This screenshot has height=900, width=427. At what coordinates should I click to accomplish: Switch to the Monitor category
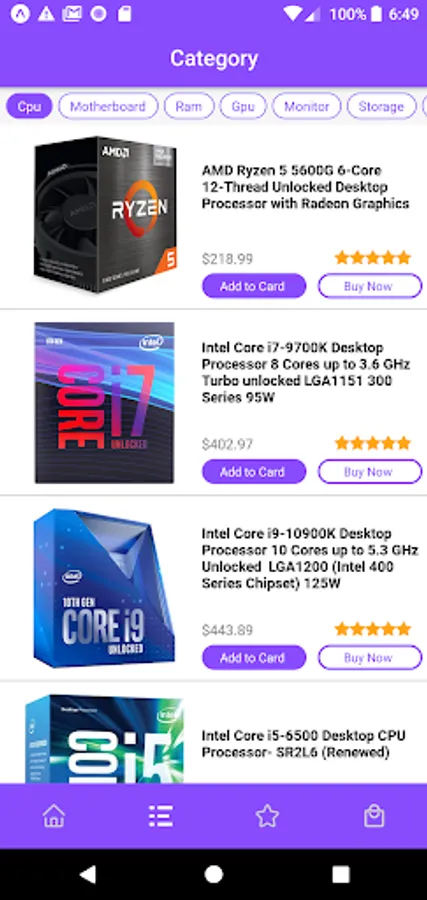pyautogui.click(x=306, y=106)
